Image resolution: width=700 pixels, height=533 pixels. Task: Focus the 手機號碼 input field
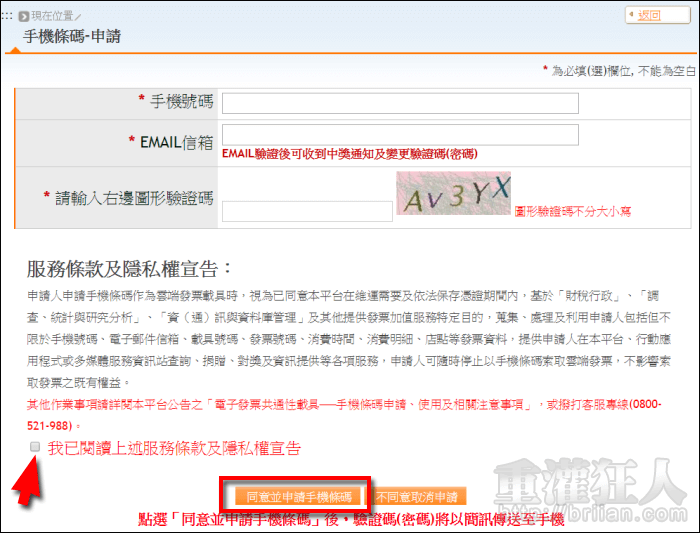point(399,104)
